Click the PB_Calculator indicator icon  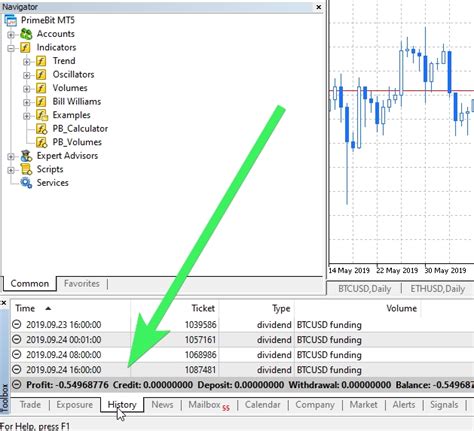42,129
